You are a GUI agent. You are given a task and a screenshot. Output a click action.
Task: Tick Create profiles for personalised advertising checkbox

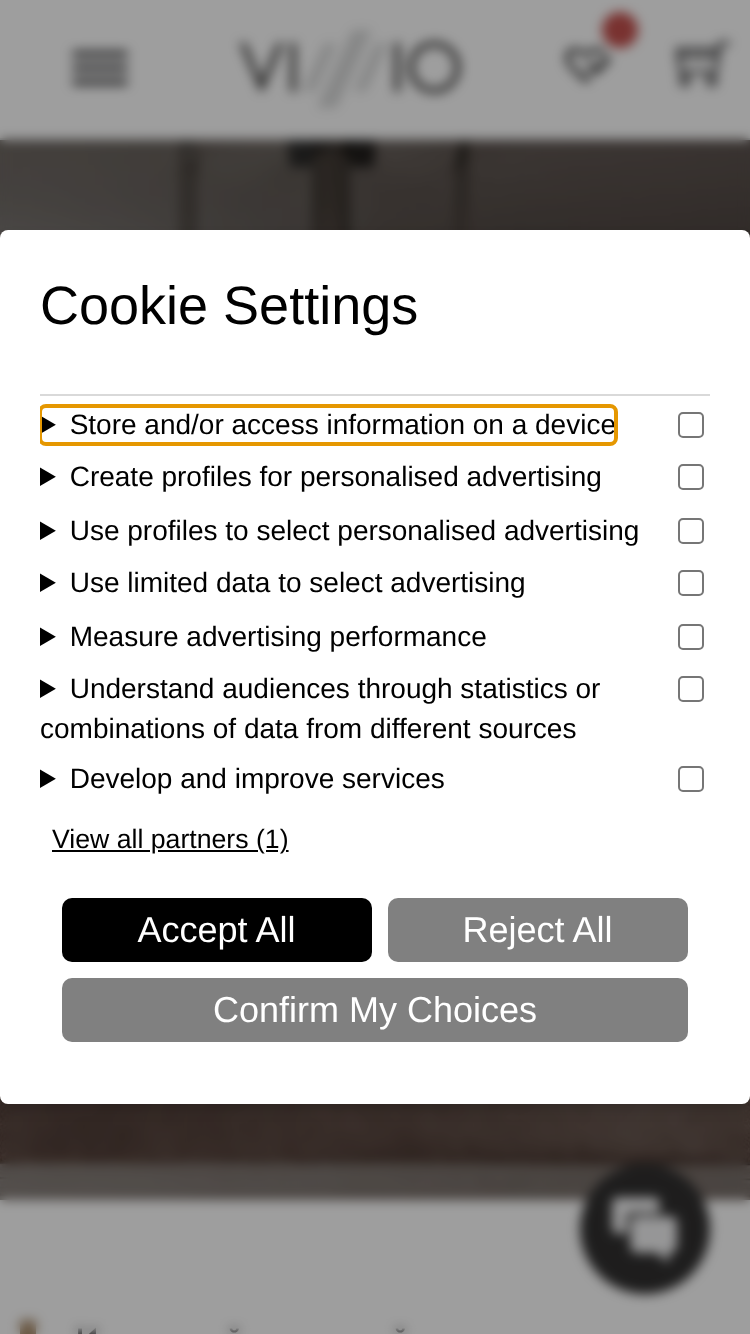tap(691, 477)
